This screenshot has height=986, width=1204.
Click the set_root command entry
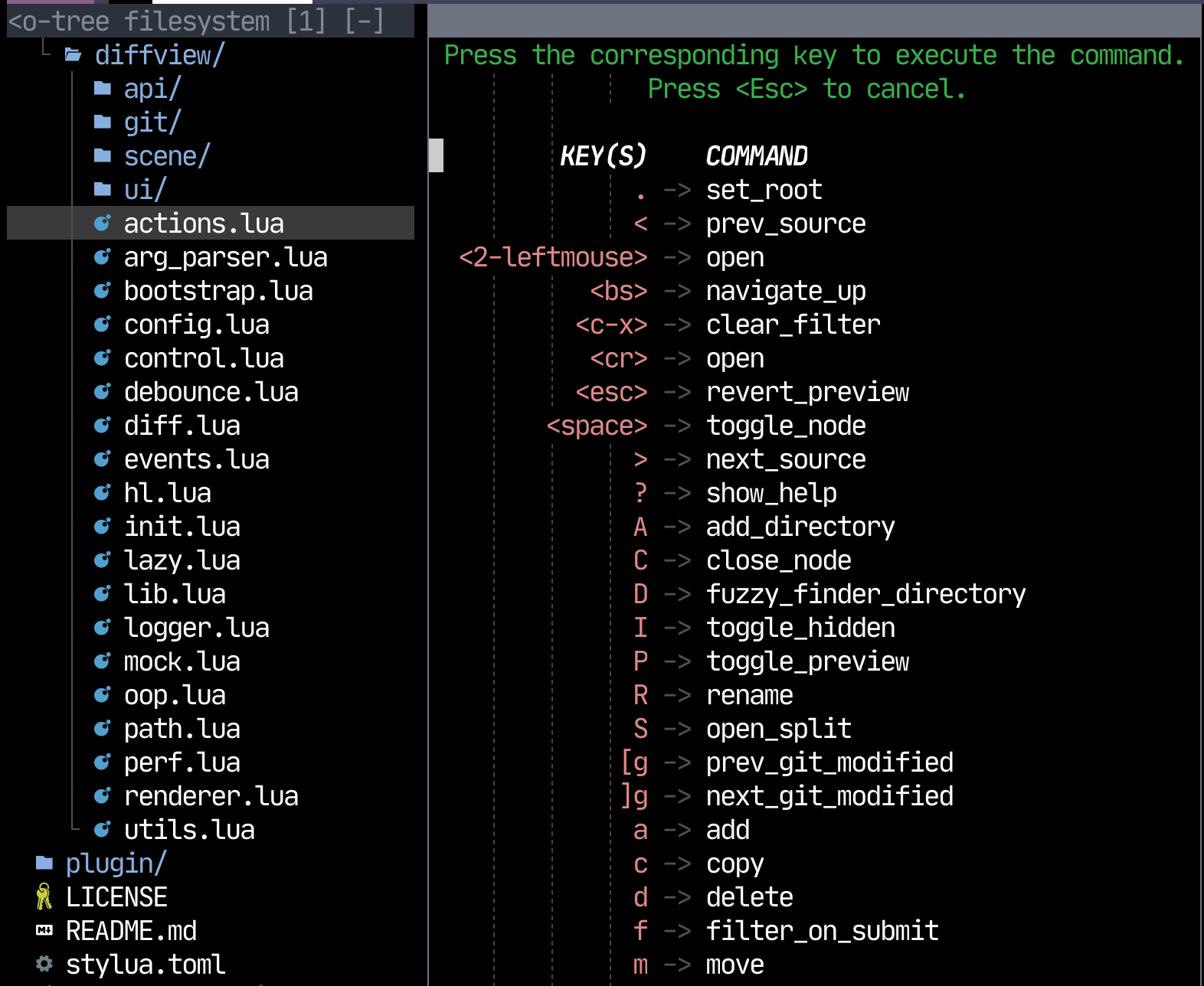tap(764, 190)
